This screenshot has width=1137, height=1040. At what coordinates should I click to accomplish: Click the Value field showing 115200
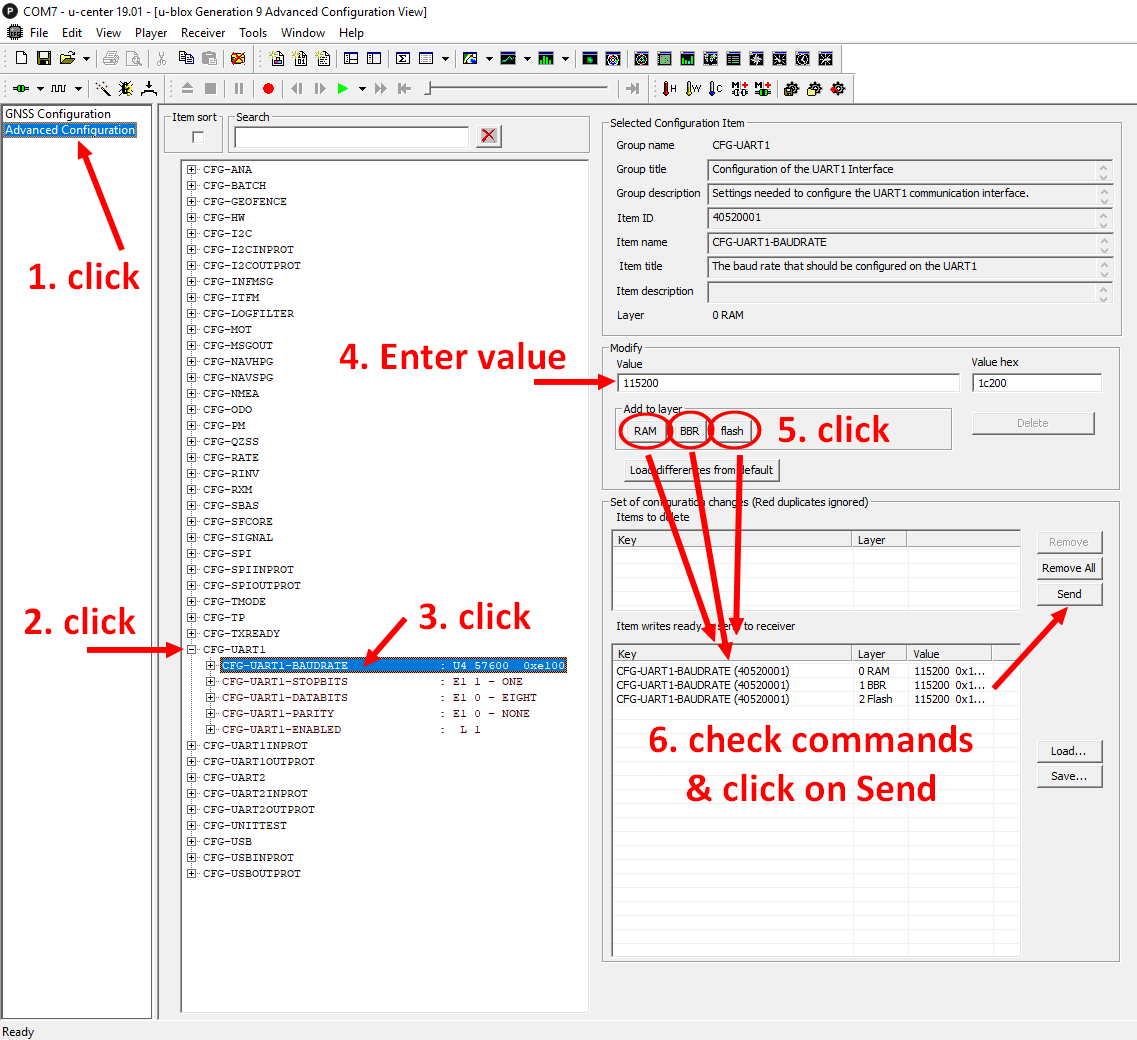click(788, 383)
